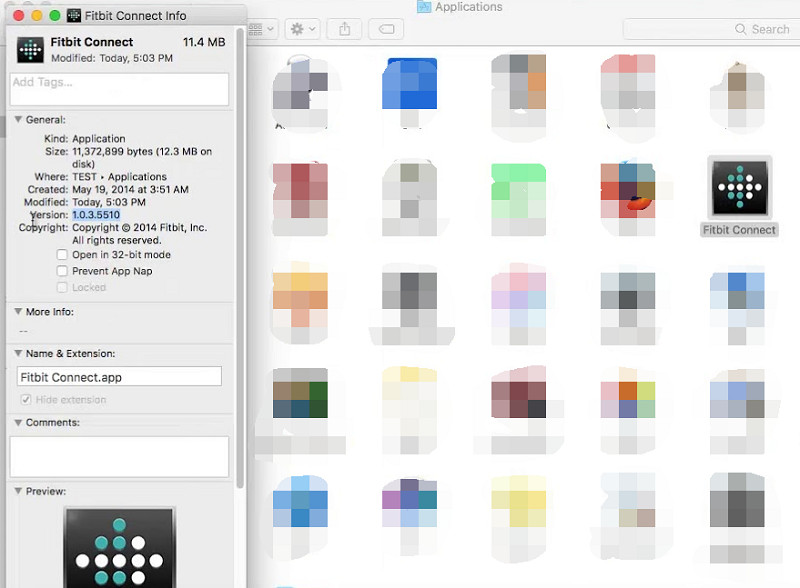Click the Fitbit Connect.app name field
This screenshot has height=588, width=800.
[119, 377]
